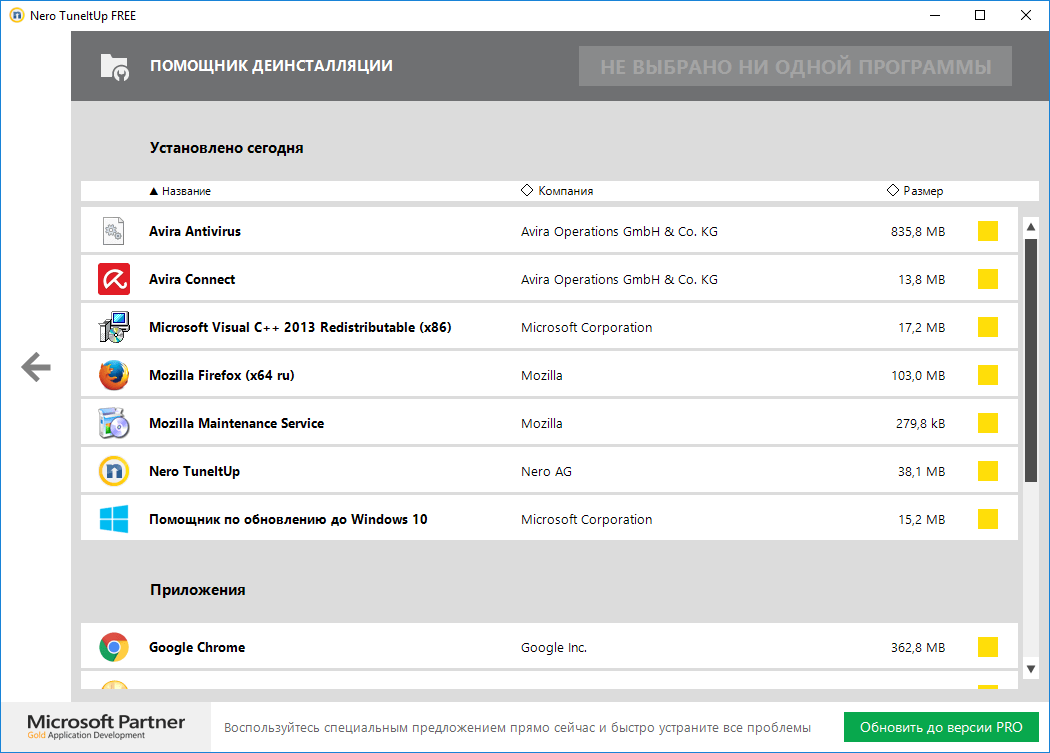This screenshot has height=753, width=1050.
Task: Click the Обновить до версии PRO button
Action: click(941, 727)
